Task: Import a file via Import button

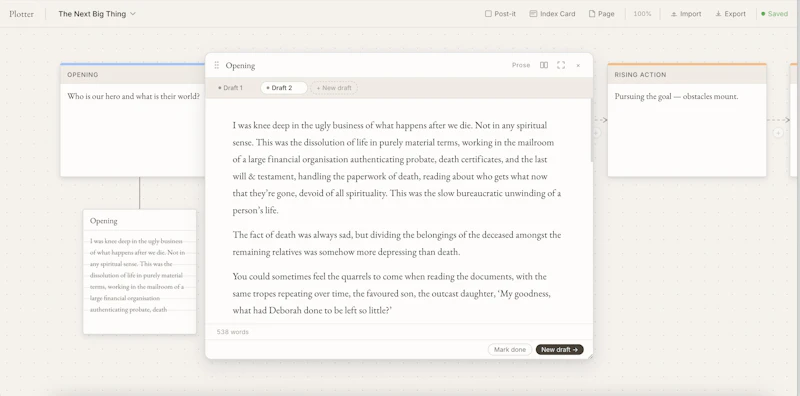Action: [686, 14]
